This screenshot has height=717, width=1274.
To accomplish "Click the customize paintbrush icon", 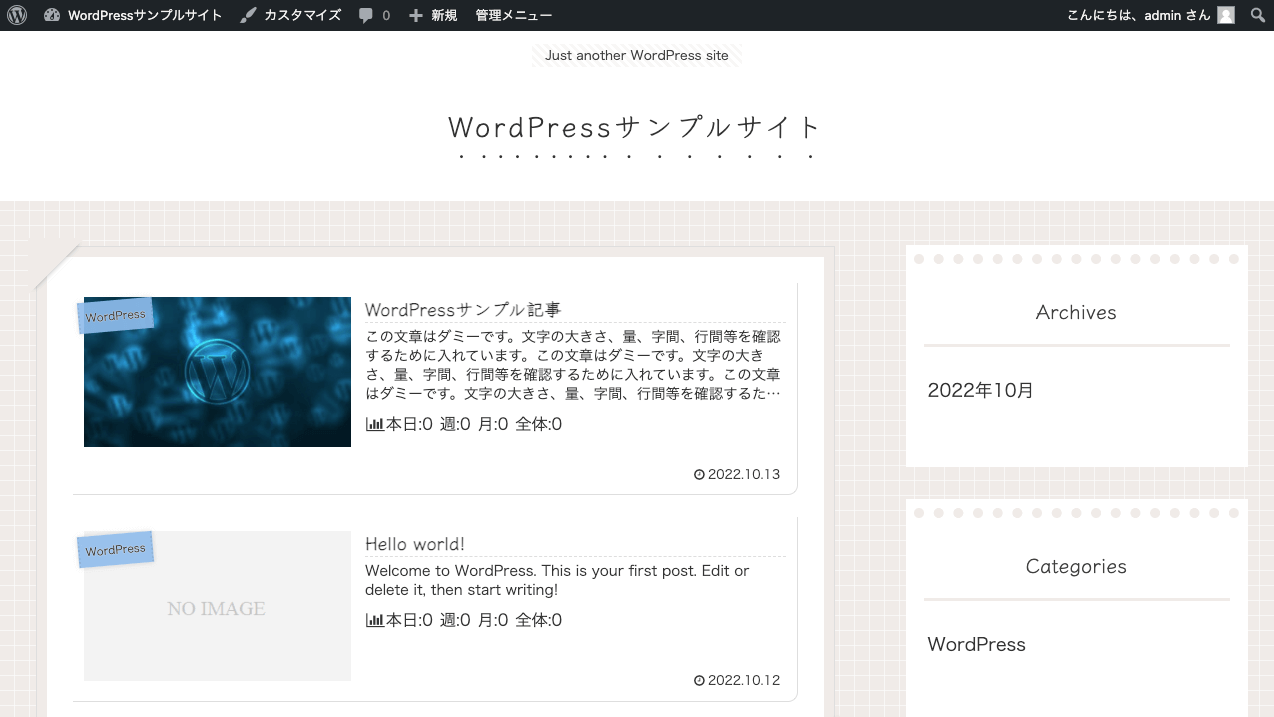I will pyautogui.click(x=248, y=15).
